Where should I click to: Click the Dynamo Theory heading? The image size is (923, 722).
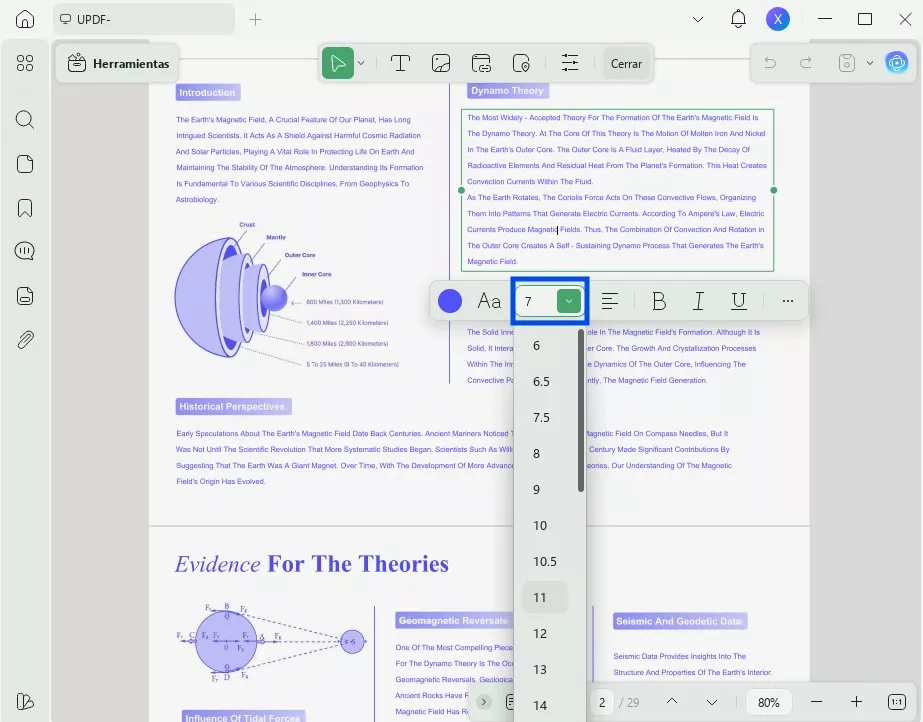507,91
